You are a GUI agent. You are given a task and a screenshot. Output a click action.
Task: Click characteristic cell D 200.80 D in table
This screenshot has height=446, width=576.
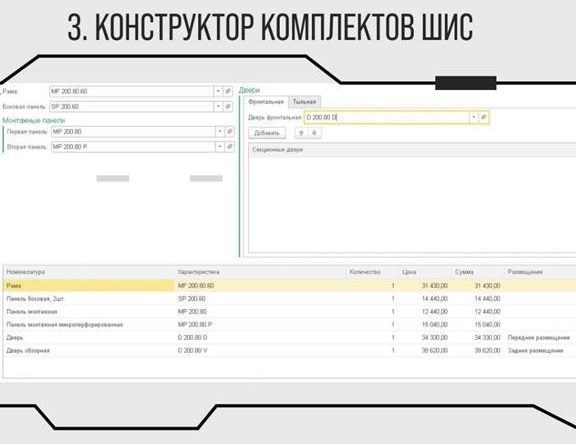[192, 338]
